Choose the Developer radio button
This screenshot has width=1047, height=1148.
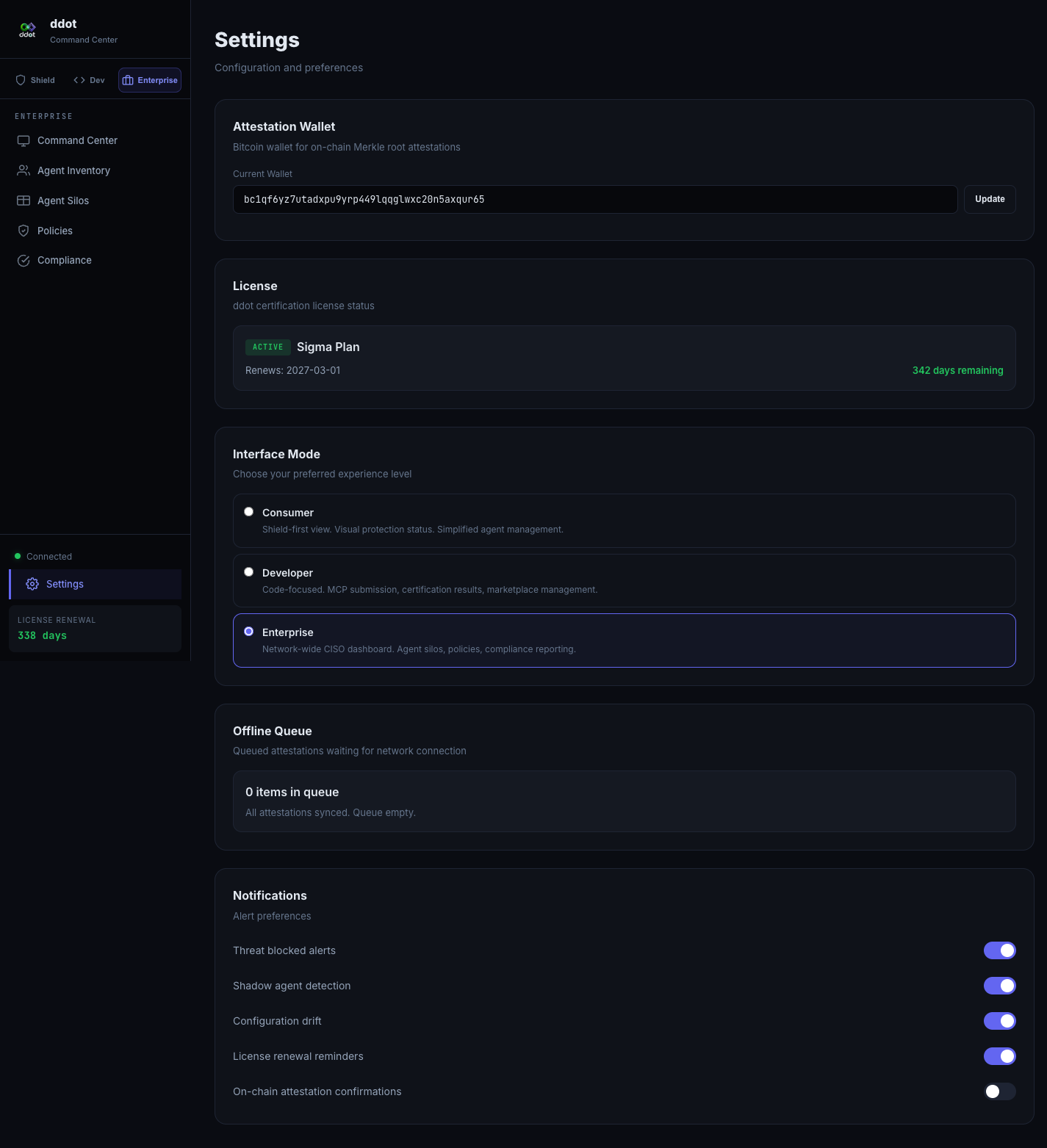(249, 572)
